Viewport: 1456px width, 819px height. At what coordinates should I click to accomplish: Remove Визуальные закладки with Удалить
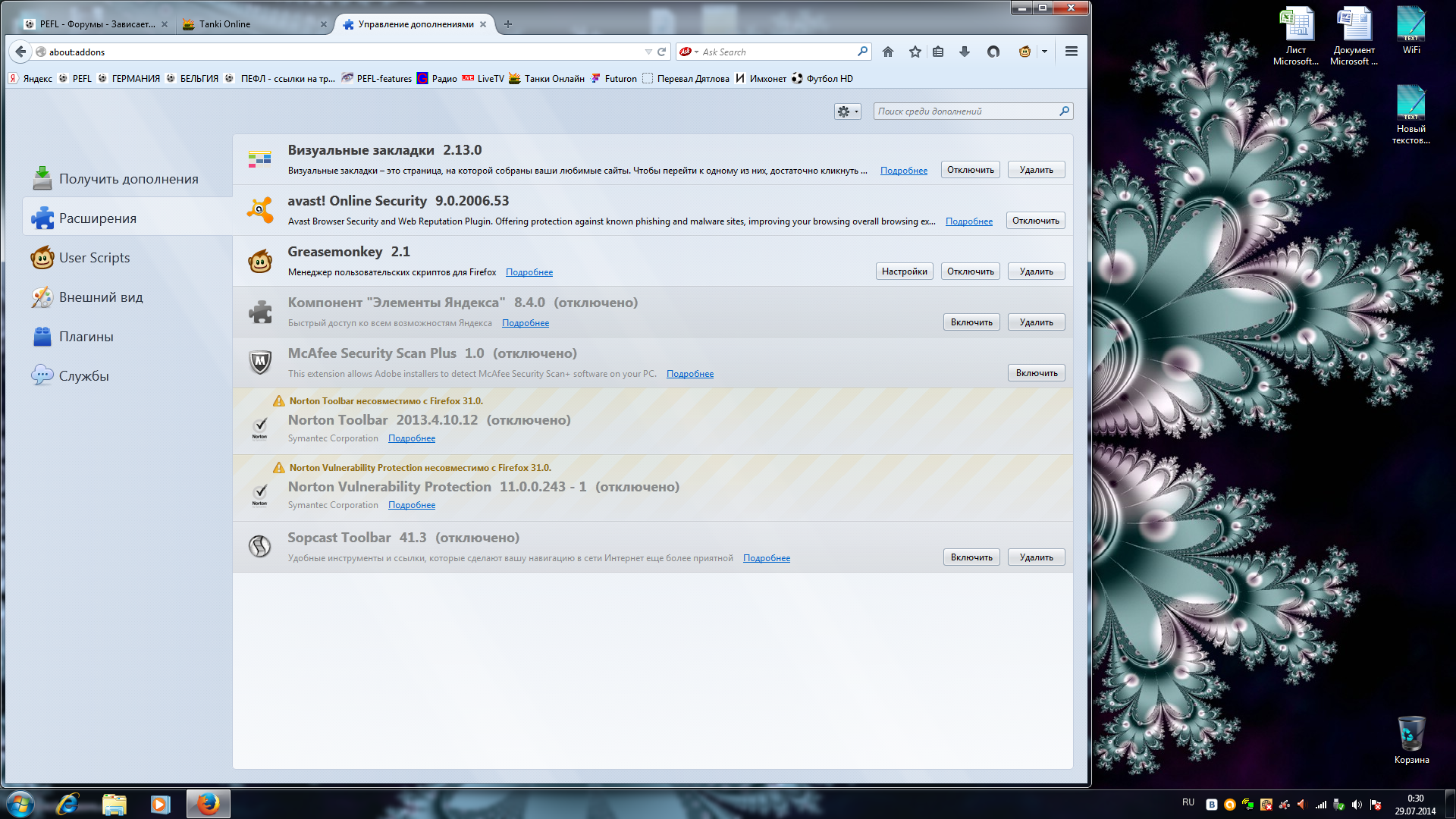1036,170
